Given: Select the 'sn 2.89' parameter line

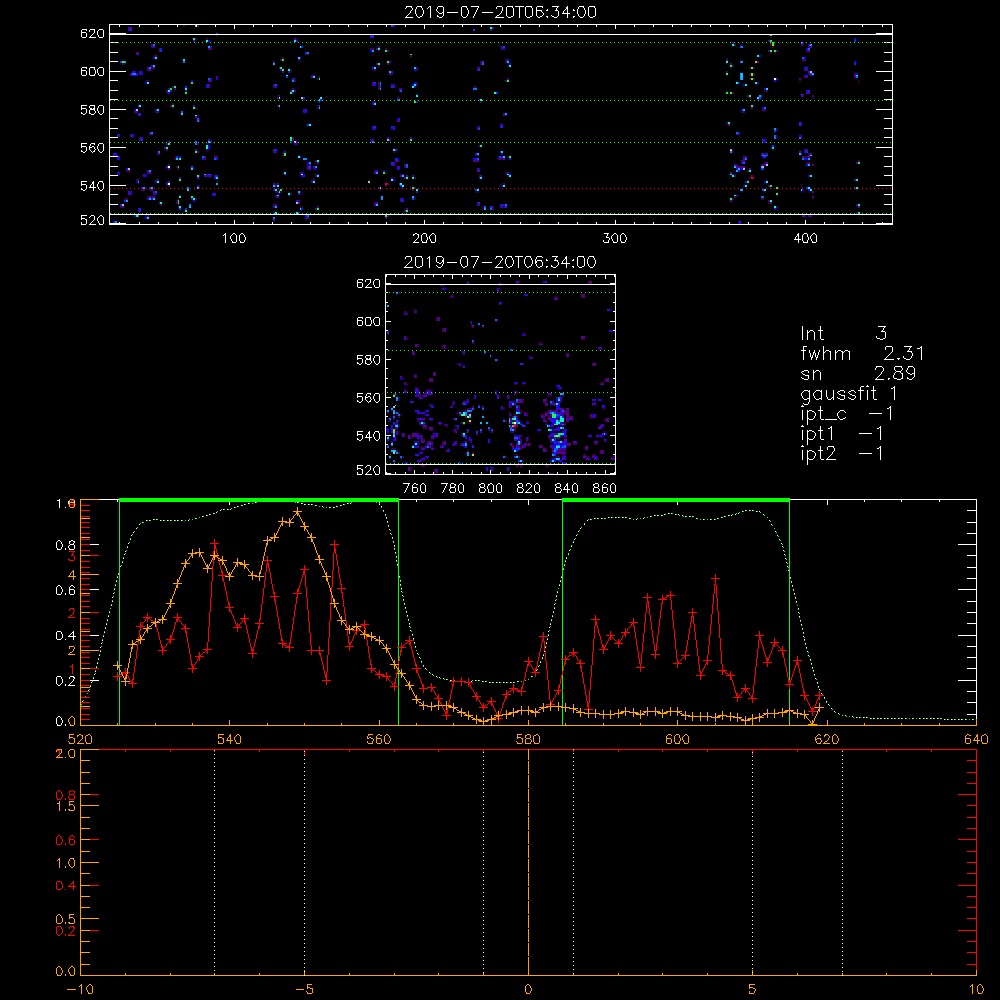Looking at the screenshot, I should coord(858,373).
